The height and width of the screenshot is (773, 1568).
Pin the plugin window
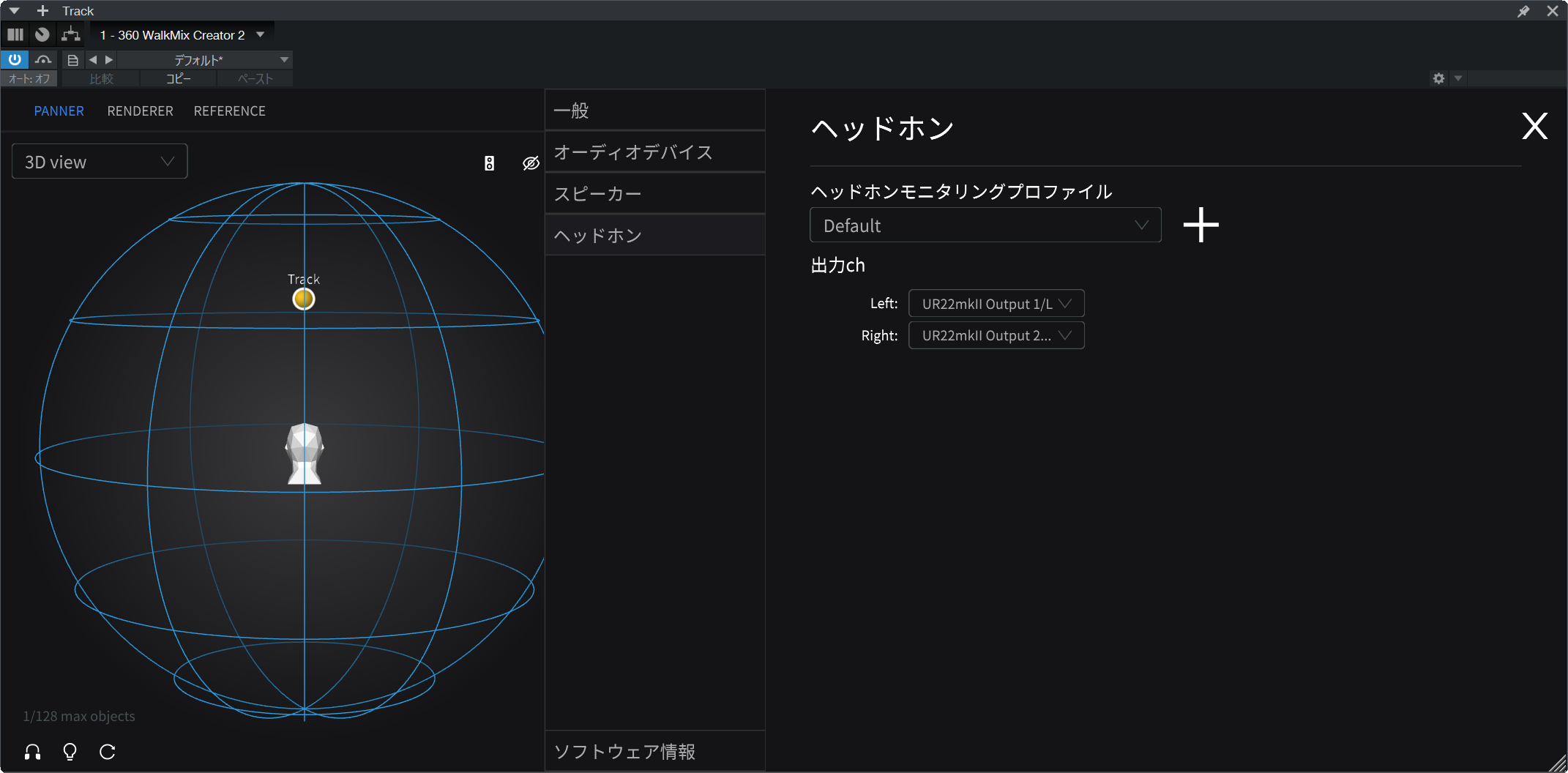[1523, 11]
